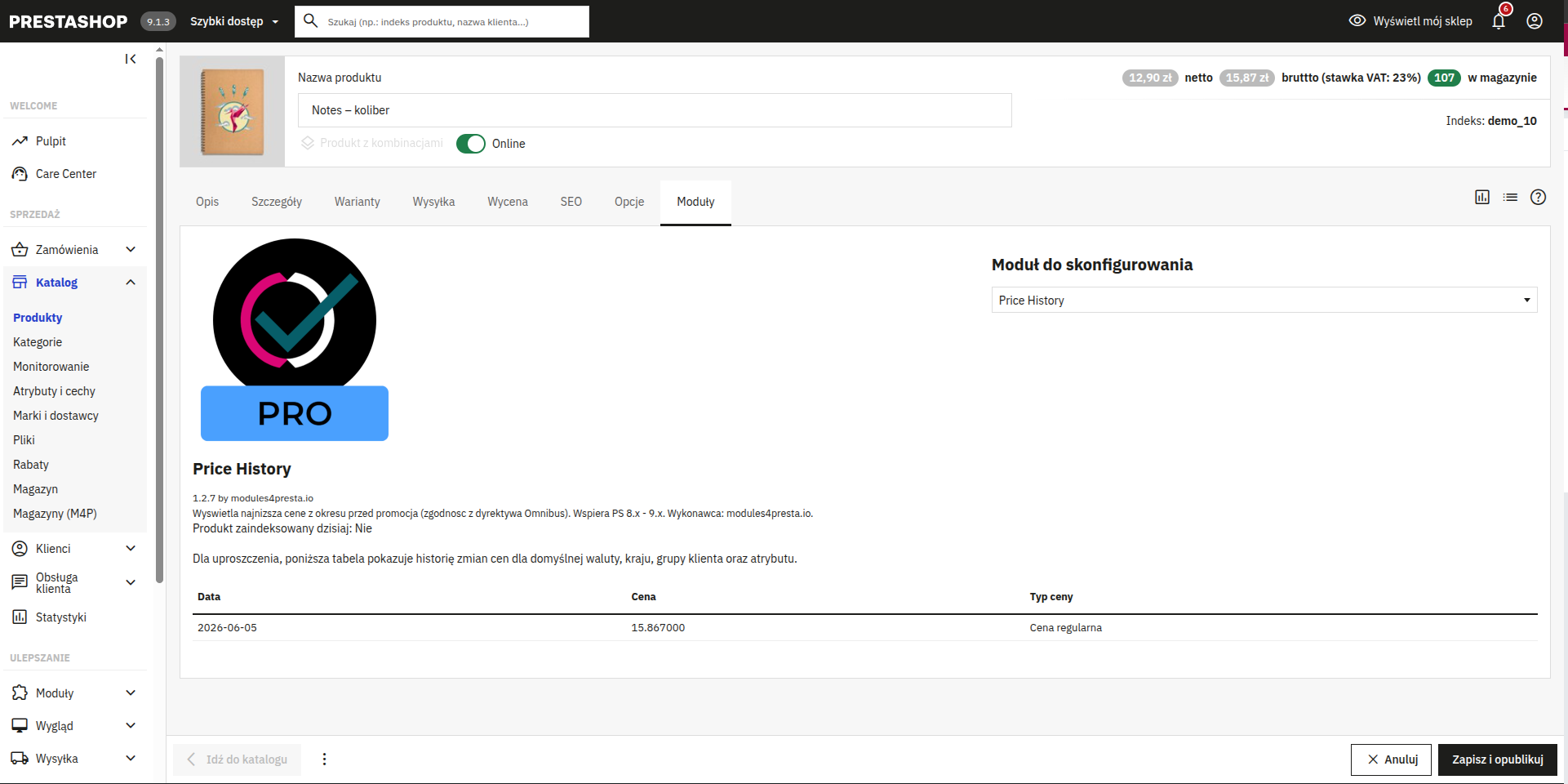Select the Moduły product tab
Screen dimensions: 1568x784
click(695, 202)
